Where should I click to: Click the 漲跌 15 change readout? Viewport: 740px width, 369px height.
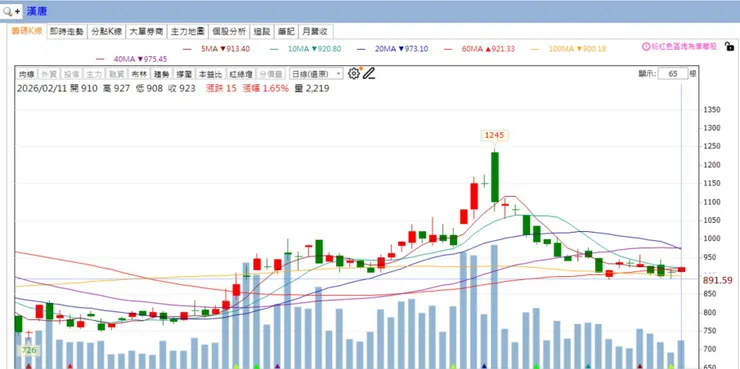(x=221, y=88)
